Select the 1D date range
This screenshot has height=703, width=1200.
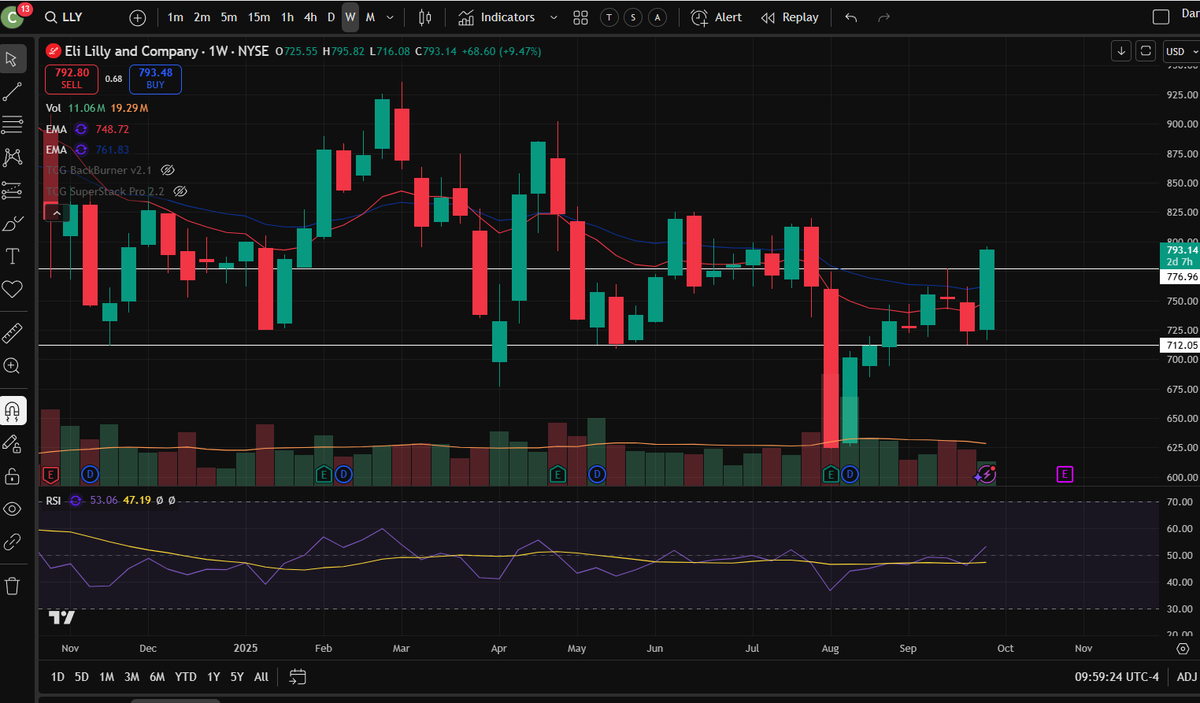pos(58,677)
